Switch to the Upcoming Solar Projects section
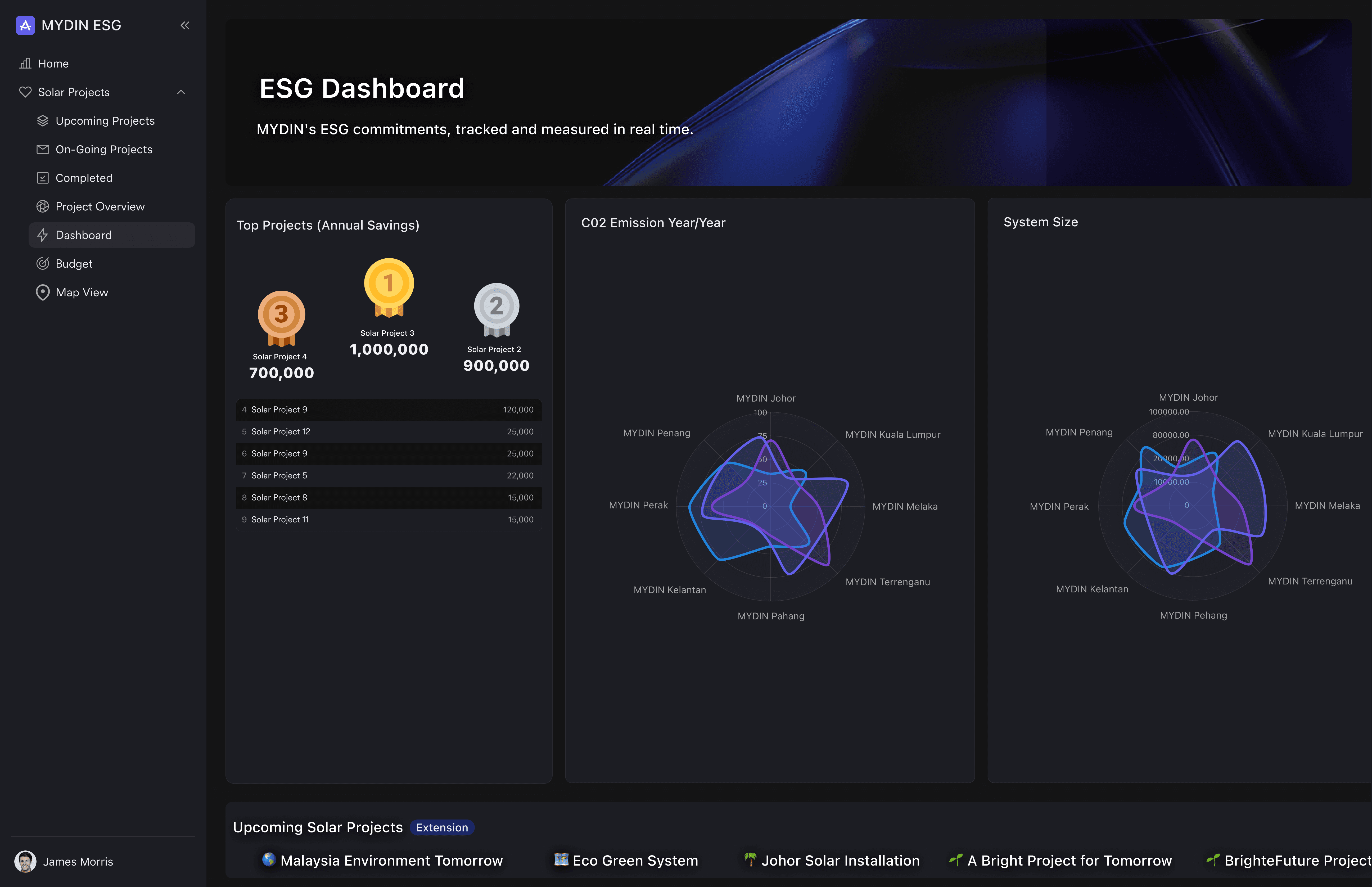The width and height of the screenshot is (1372, 887). (x=317, y=827)
